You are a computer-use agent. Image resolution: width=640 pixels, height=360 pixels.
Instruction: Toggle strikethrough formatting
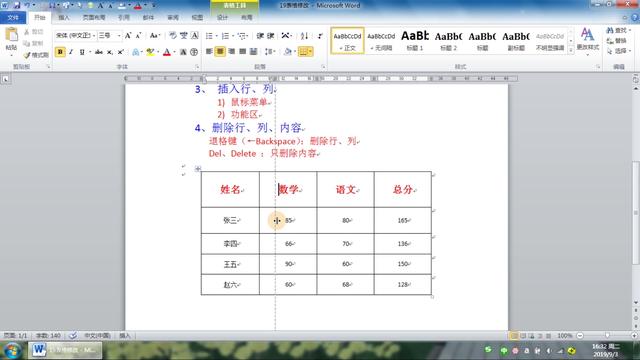[x=99, y=52]
